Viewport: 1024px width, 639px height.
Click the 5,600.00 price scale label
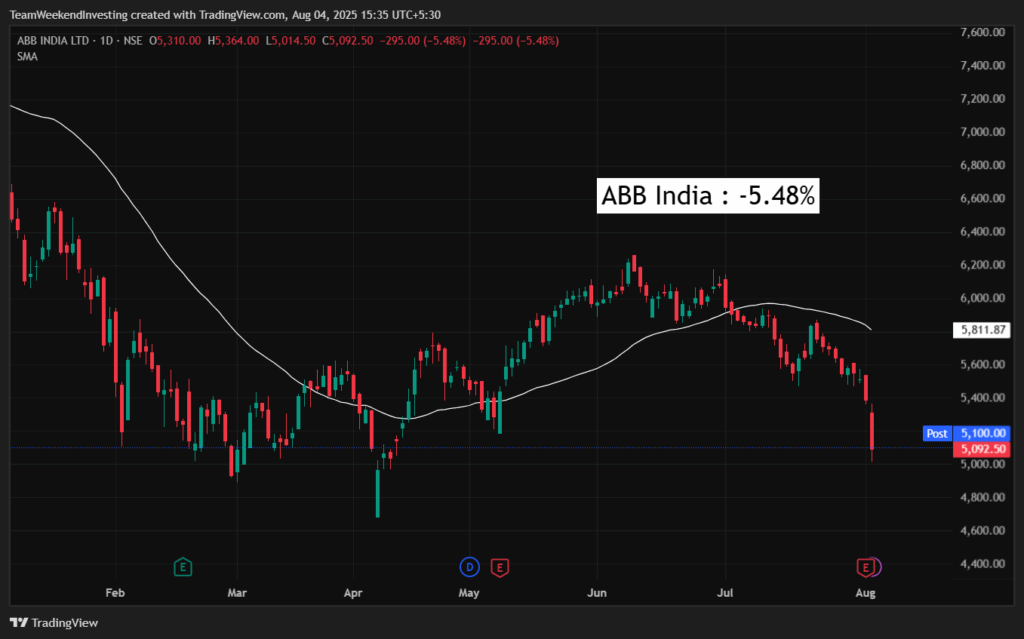tap(982, 365)
